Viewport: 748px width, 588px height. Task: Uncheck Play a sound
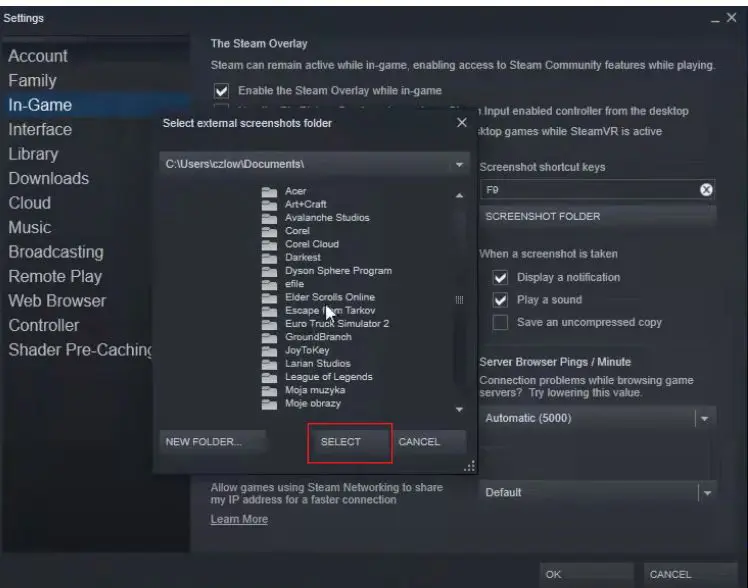coord(500,300)
